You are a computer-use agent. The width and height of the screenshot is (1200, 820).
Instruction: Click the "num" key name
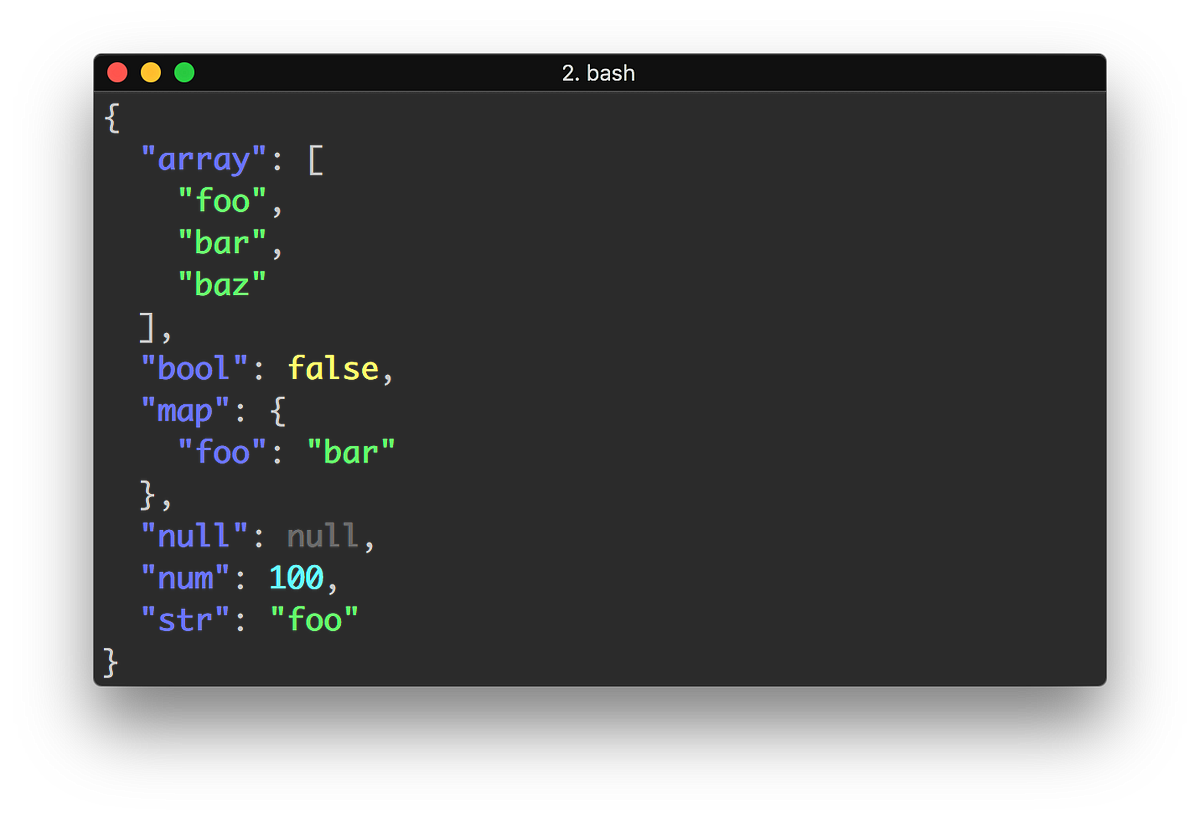pyautogui.click(x=185, y=578)
